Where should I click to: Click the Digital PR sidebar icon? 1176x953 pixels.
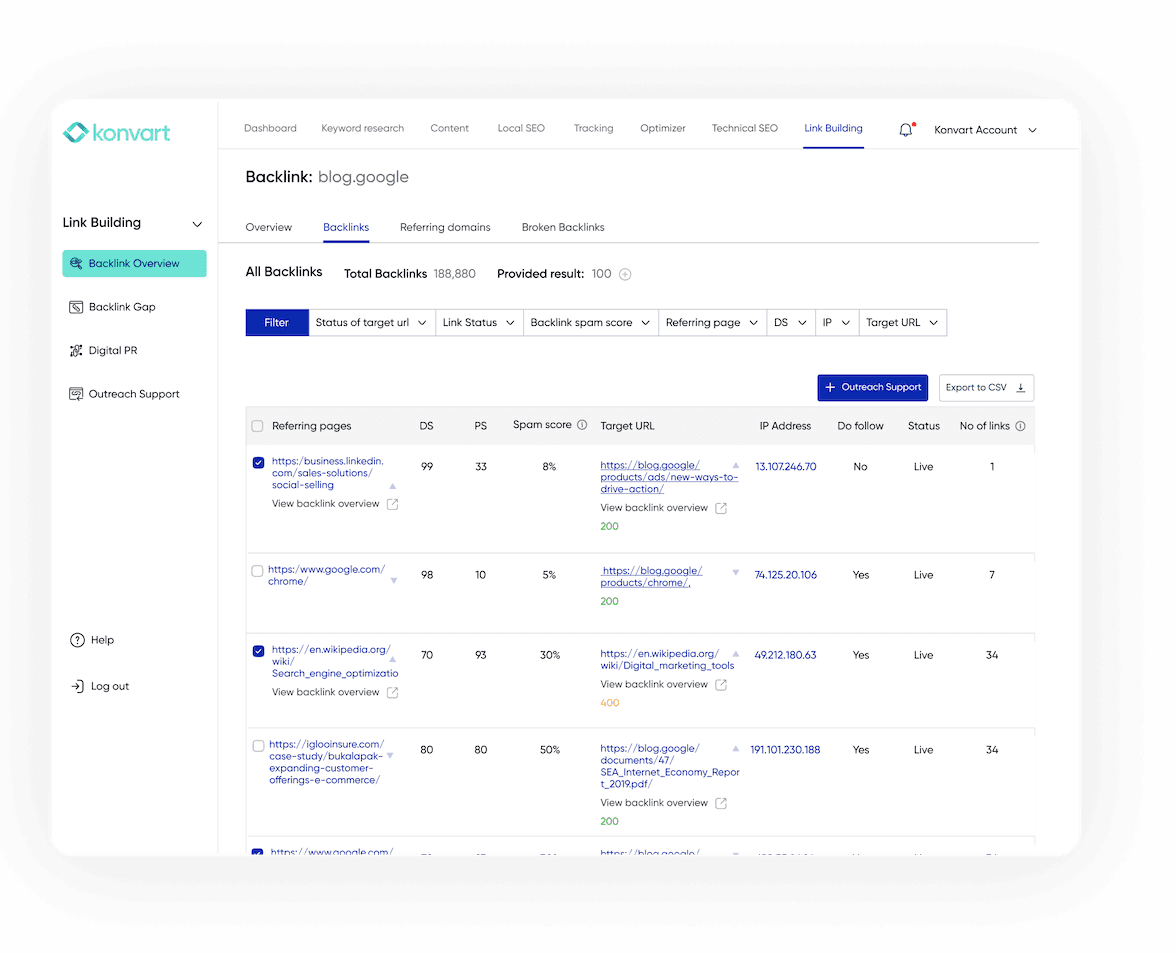[x=76, y=350]
